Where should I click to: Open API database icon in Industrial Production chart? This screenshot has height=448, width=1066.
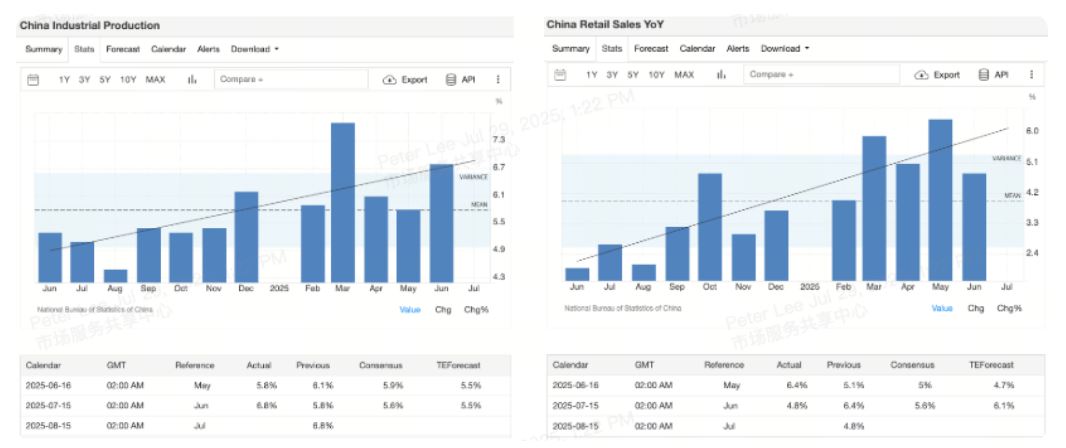tap(450, 80)
